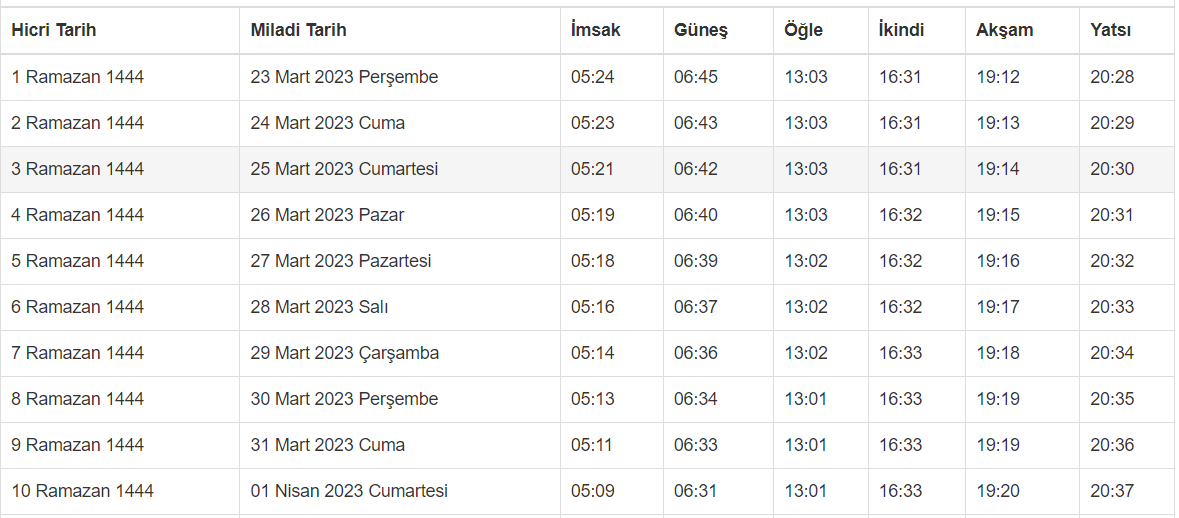1179x518 pixels.
Task: Click the 01 Nisan 2023 Cumartesi cell
Action: click(x=348, y=491)
